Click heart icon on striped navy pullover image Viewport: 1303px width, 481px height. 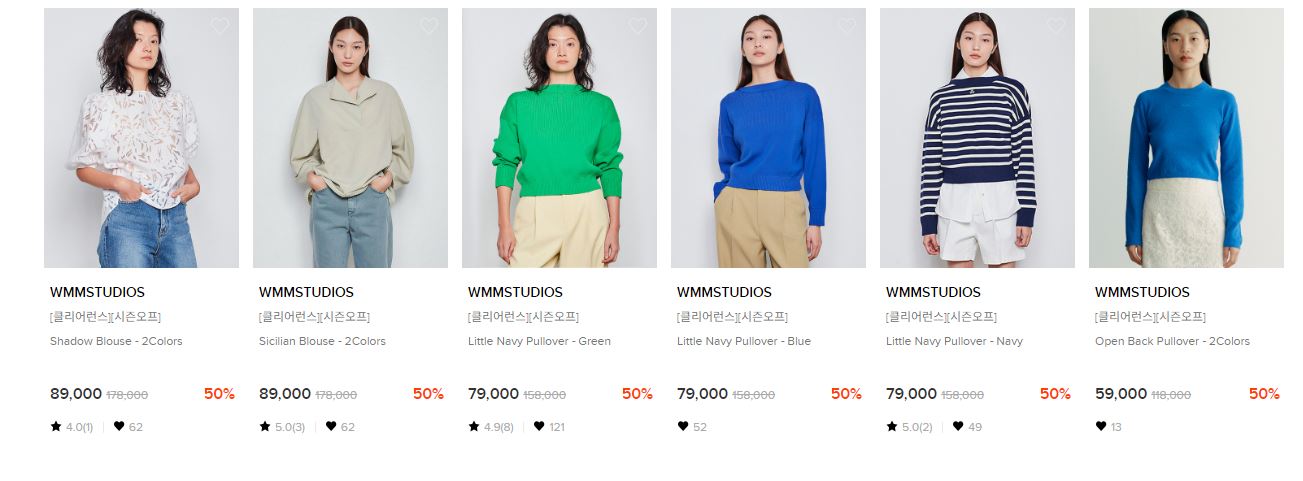1056,26
